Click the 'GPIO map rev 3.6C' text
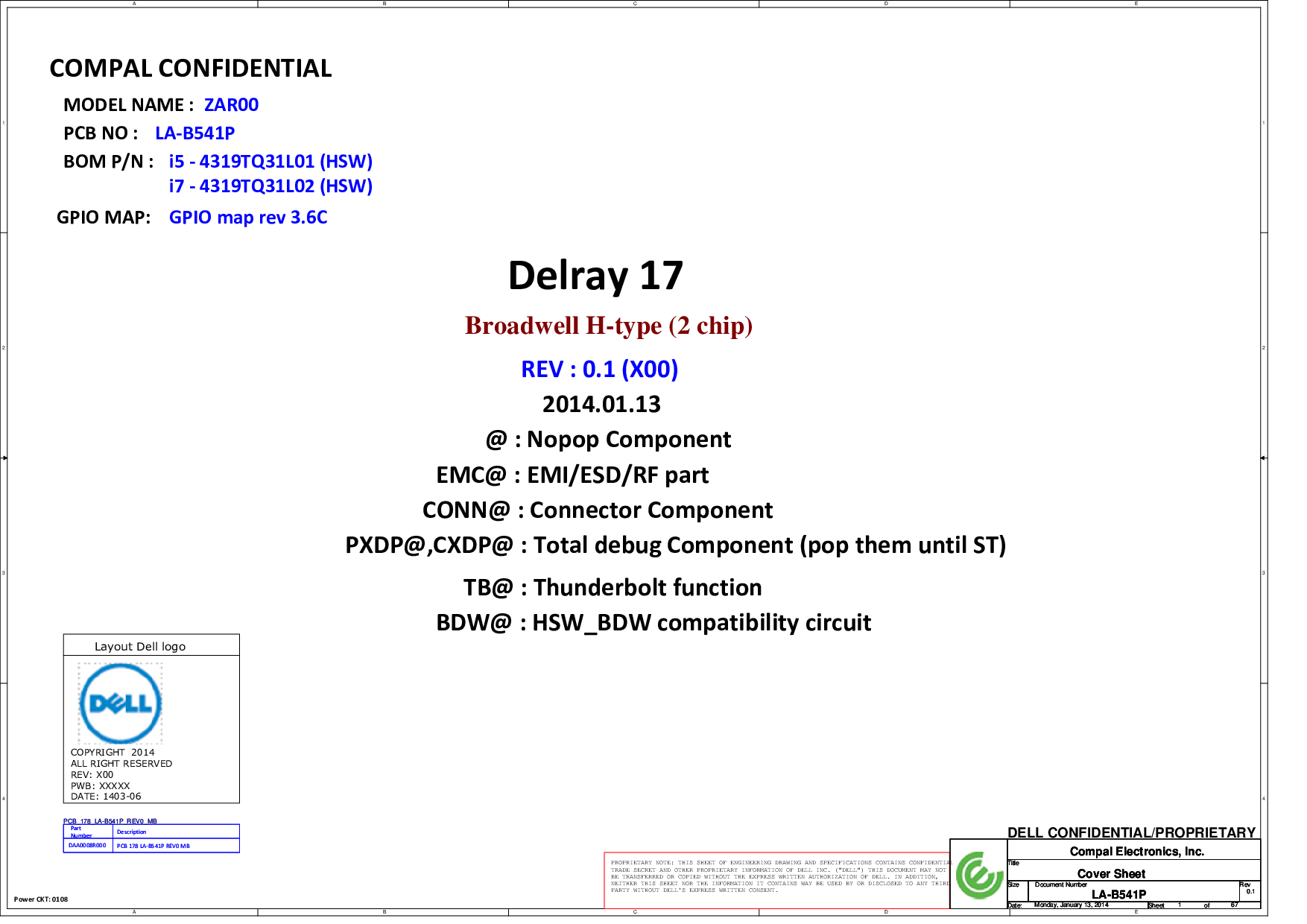 click(x=248, y=218)
